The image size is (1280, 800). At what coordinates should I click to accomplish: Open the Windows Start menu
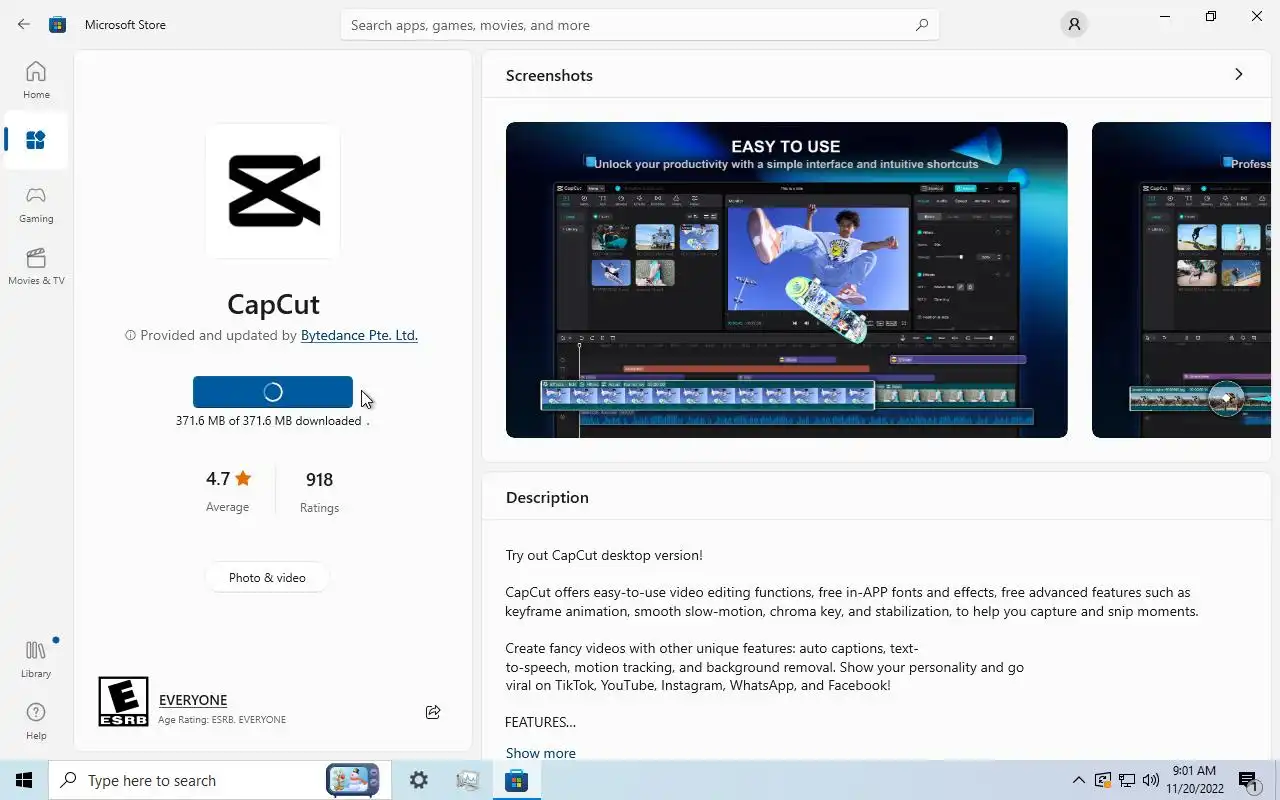point(24,780)
